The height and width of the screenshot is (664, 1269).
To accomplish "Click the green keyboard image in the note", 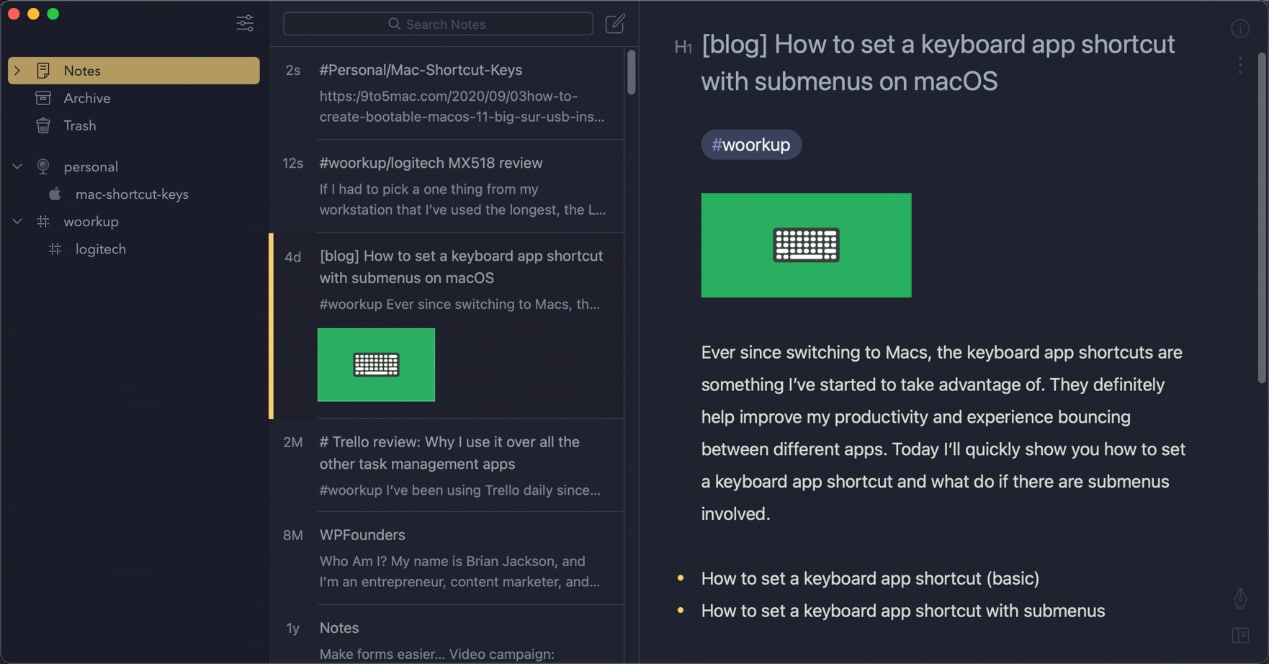I will click(806, 245).
